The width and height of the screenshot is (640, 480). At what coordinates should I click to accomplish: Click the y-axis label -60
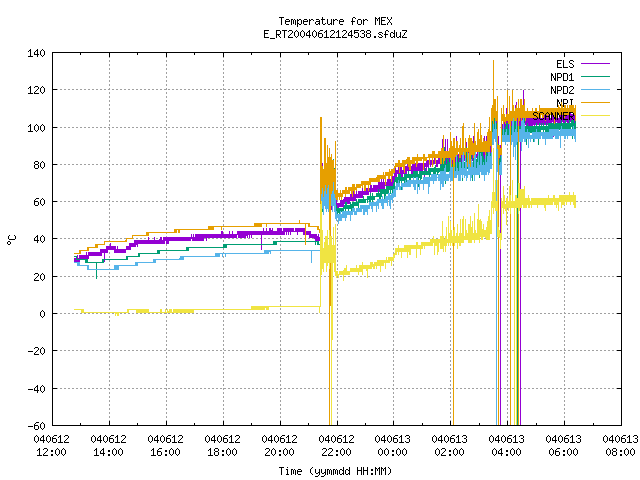[x=36, y=426]
